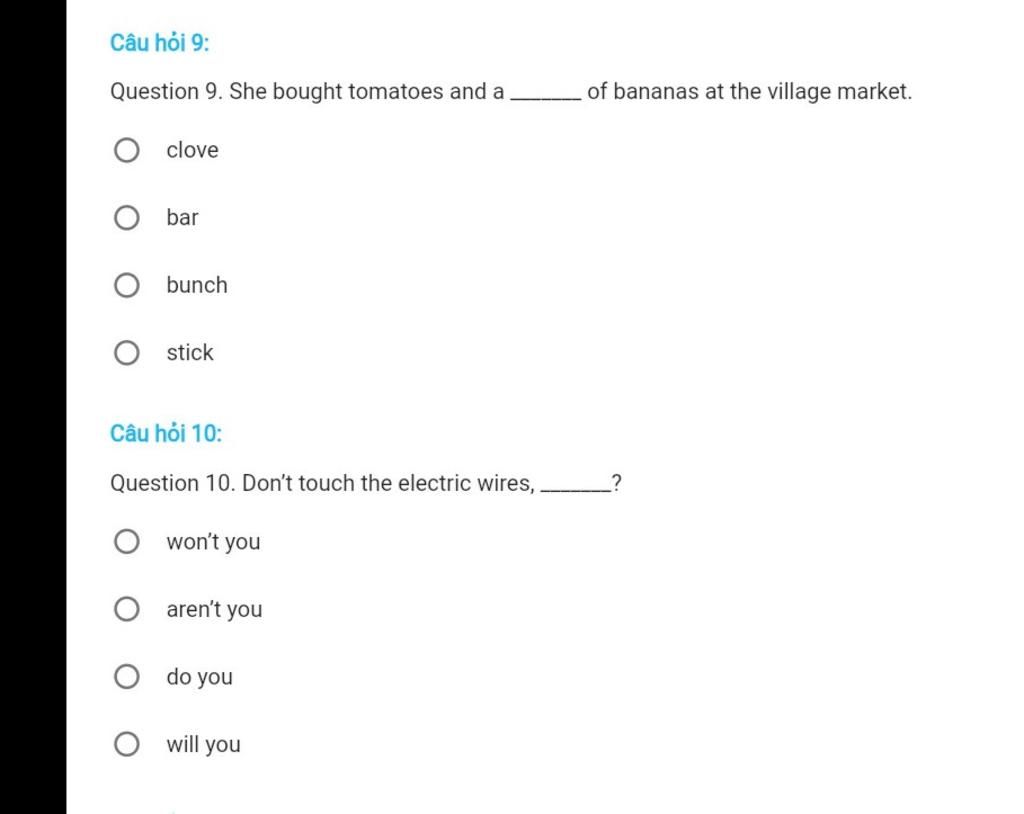The width and height of the screenshot is (1024, 814).
Task: Choose 'won't you' radio option
Action: tap(127, 542)
